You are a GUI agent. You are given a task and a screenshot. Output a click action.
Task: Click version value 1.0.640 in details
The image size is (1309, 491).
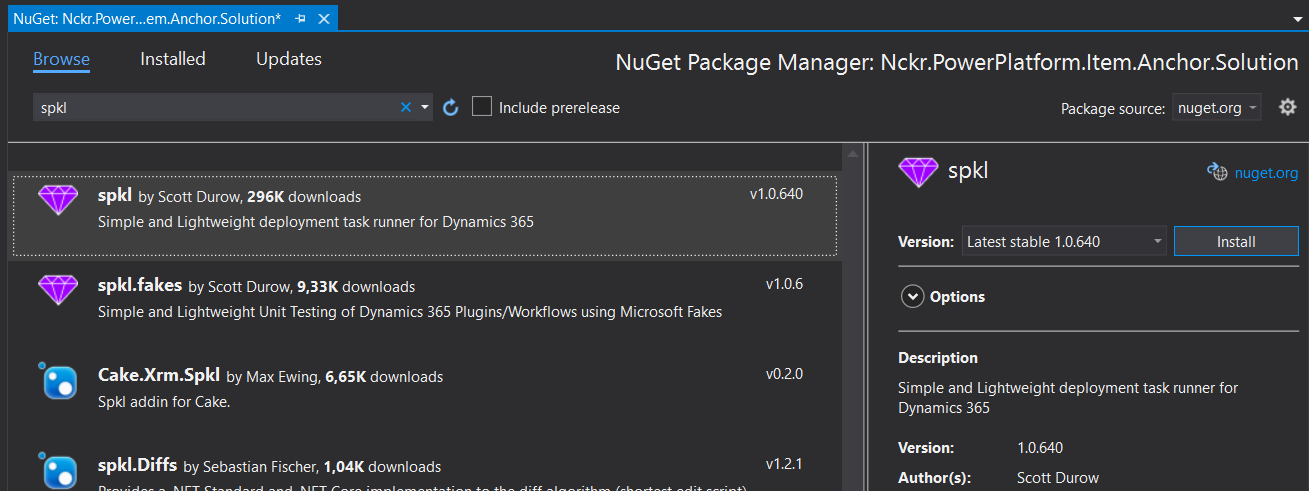[x=1040, y=448]
